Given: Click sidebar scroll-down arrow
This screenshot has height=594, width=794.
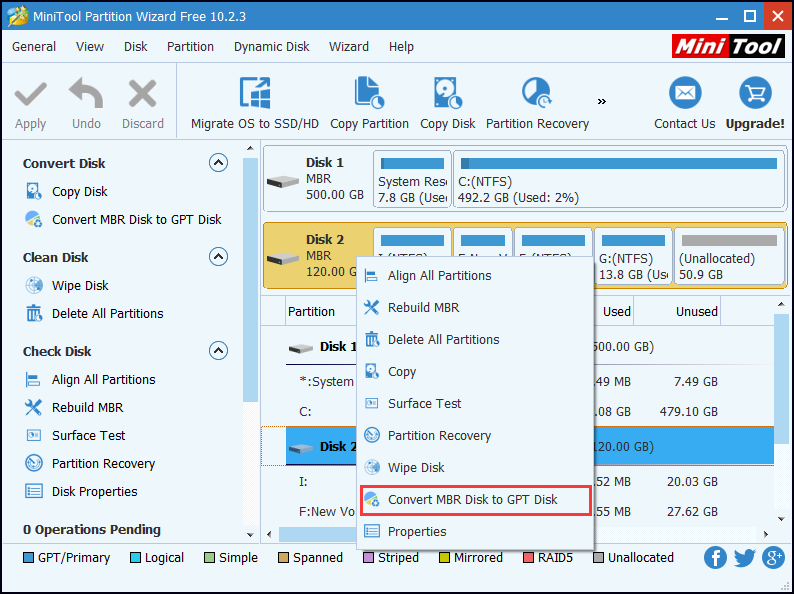Looking at the screenshot, I should tap(250, 535).
